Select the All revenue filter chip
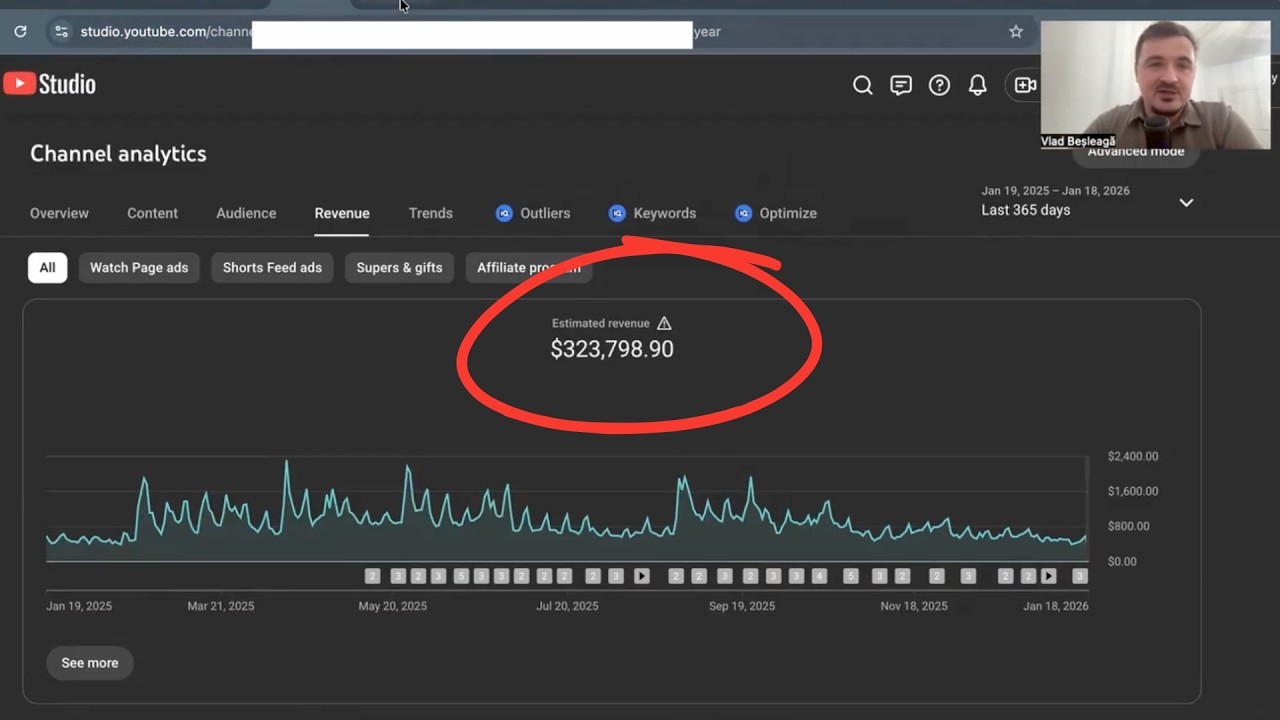The height and width of the screenshot is (720, 1280). point(47,268)
